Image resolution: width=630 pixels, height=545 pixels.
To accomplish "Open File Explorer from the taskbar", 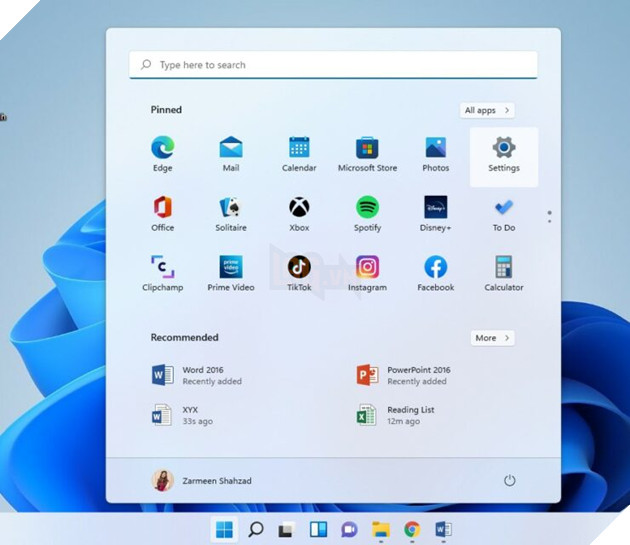I will (381, 529).
